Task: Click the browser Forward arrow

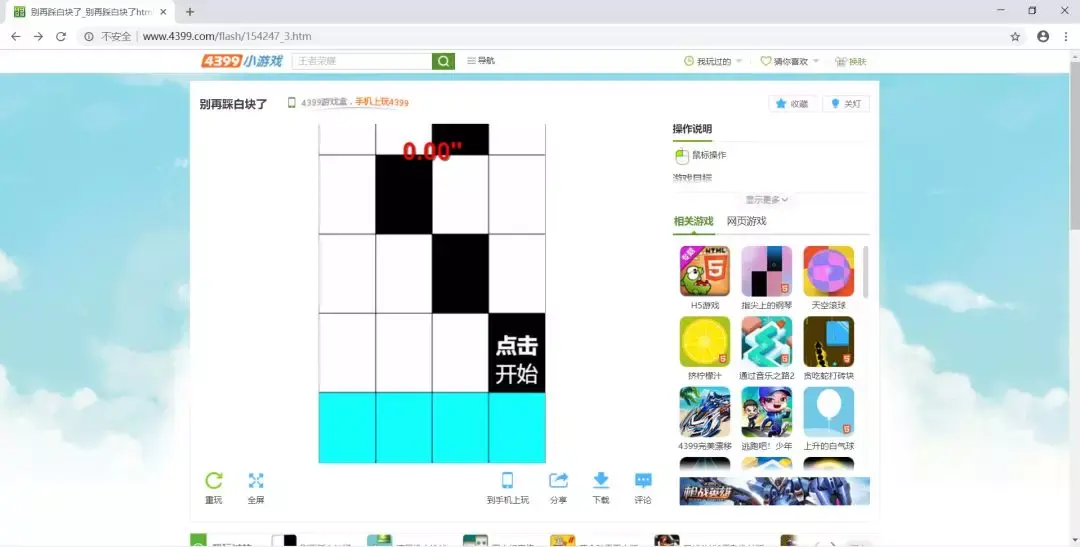Action: [x=38, y=37]
